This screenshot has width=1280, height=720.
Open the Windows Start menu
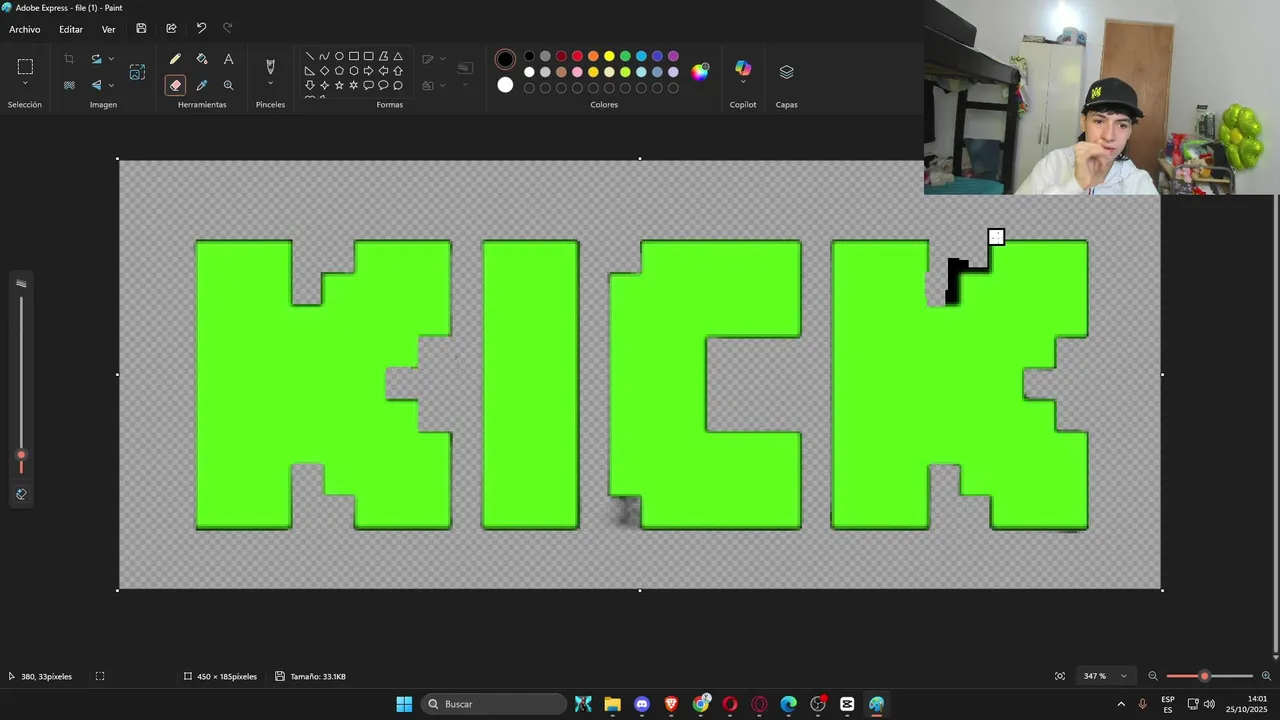(404, 704)
